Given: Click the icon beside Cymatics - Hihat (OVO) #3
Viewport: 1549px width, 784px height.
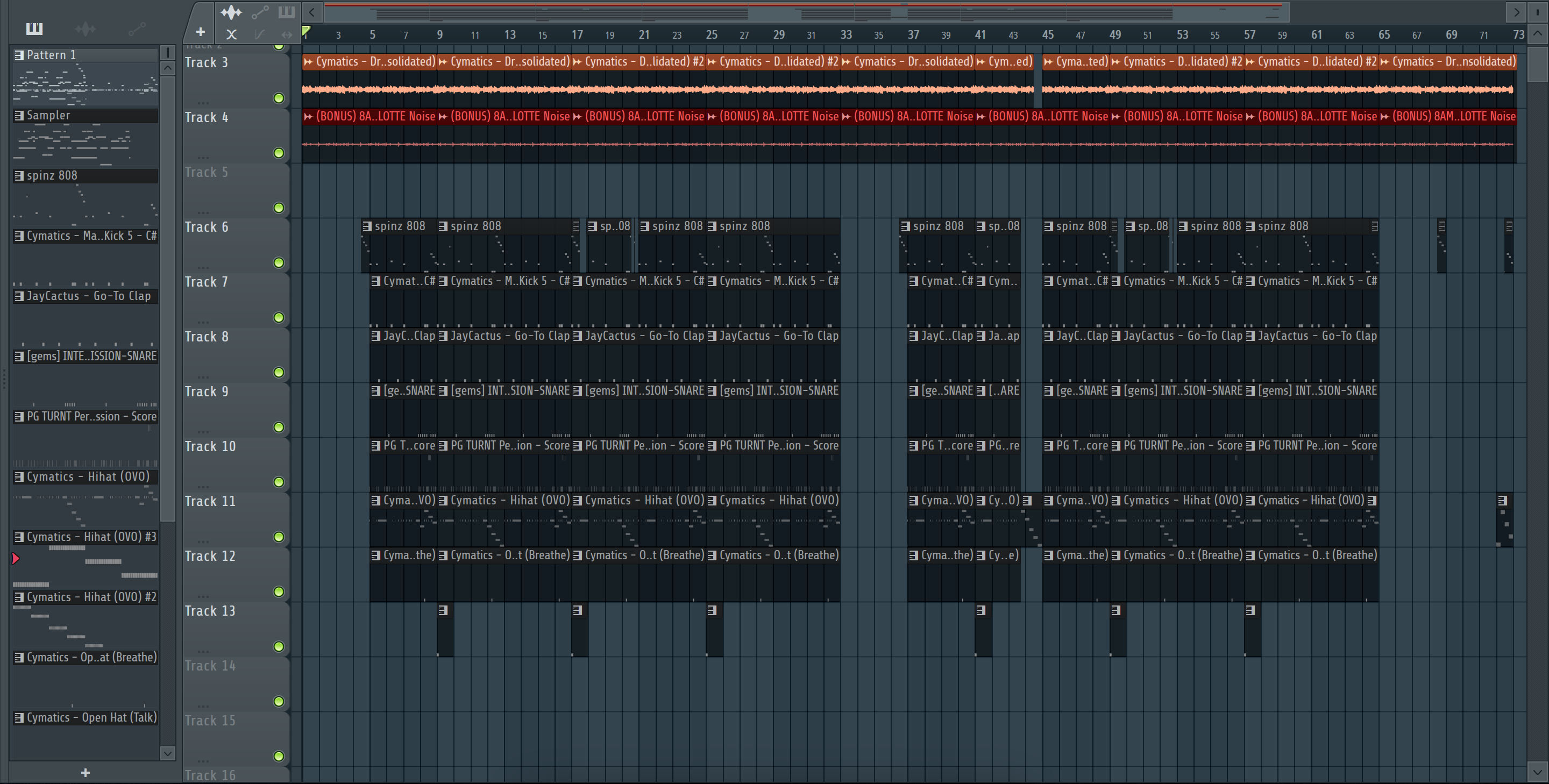Looking at the screenshot, I should click(19, 537).
